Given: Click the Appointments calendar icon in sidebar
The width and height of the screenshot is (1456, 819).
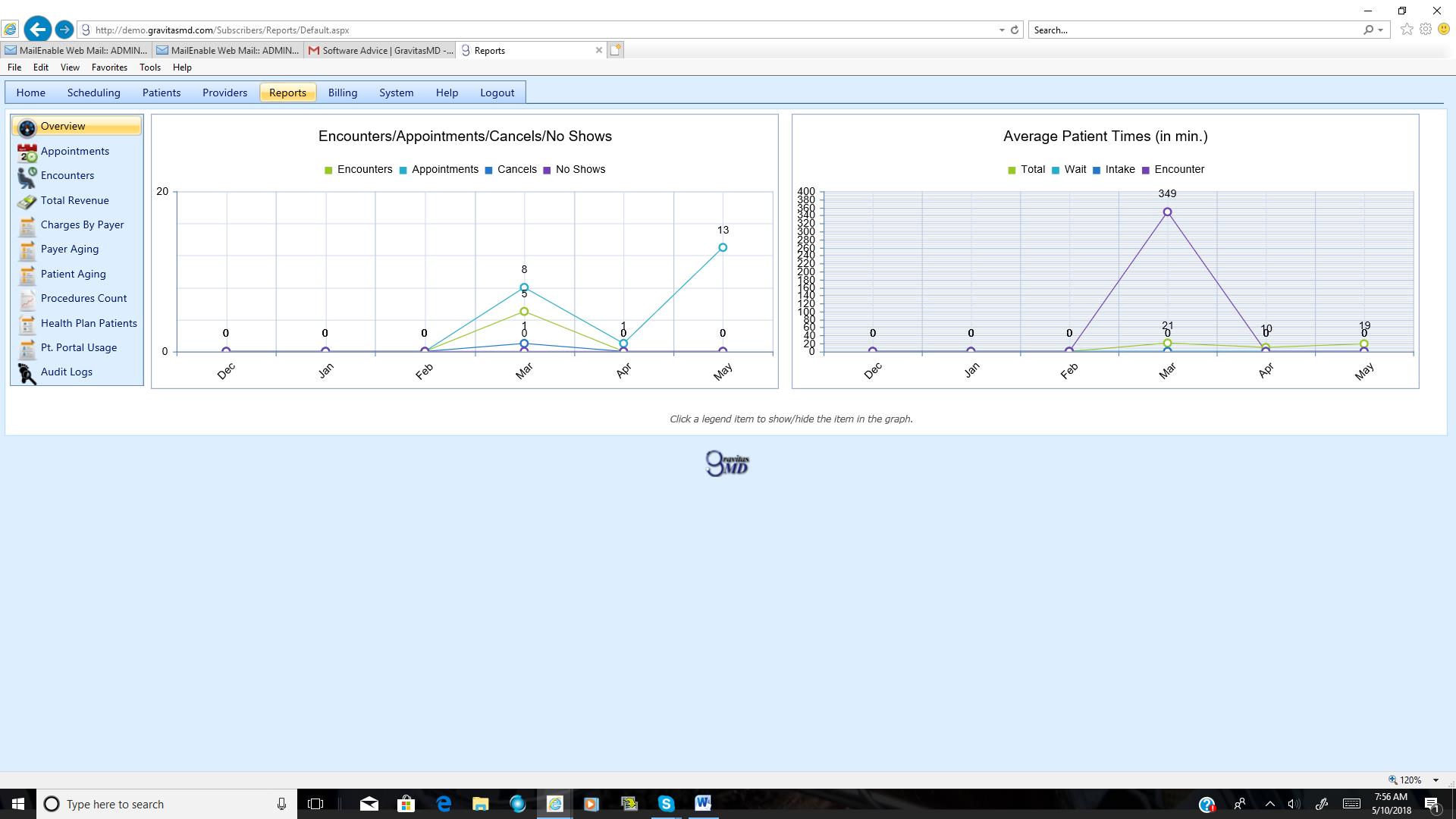Looking at the screenshot, I should 27,152.
